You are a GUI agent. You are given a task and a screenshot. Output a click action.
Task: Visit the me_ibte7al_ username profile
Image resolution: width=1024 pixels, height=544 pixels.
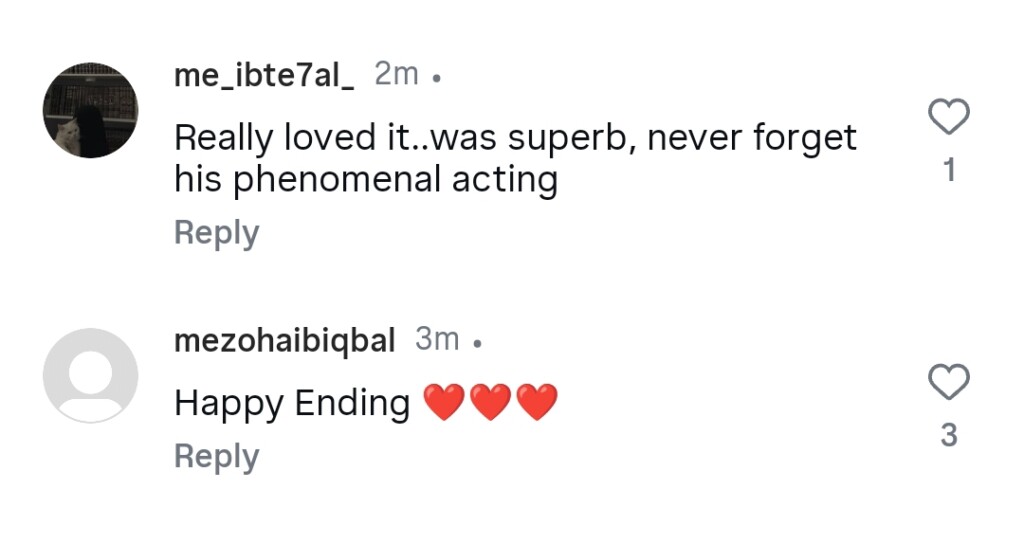coord(264,75)
